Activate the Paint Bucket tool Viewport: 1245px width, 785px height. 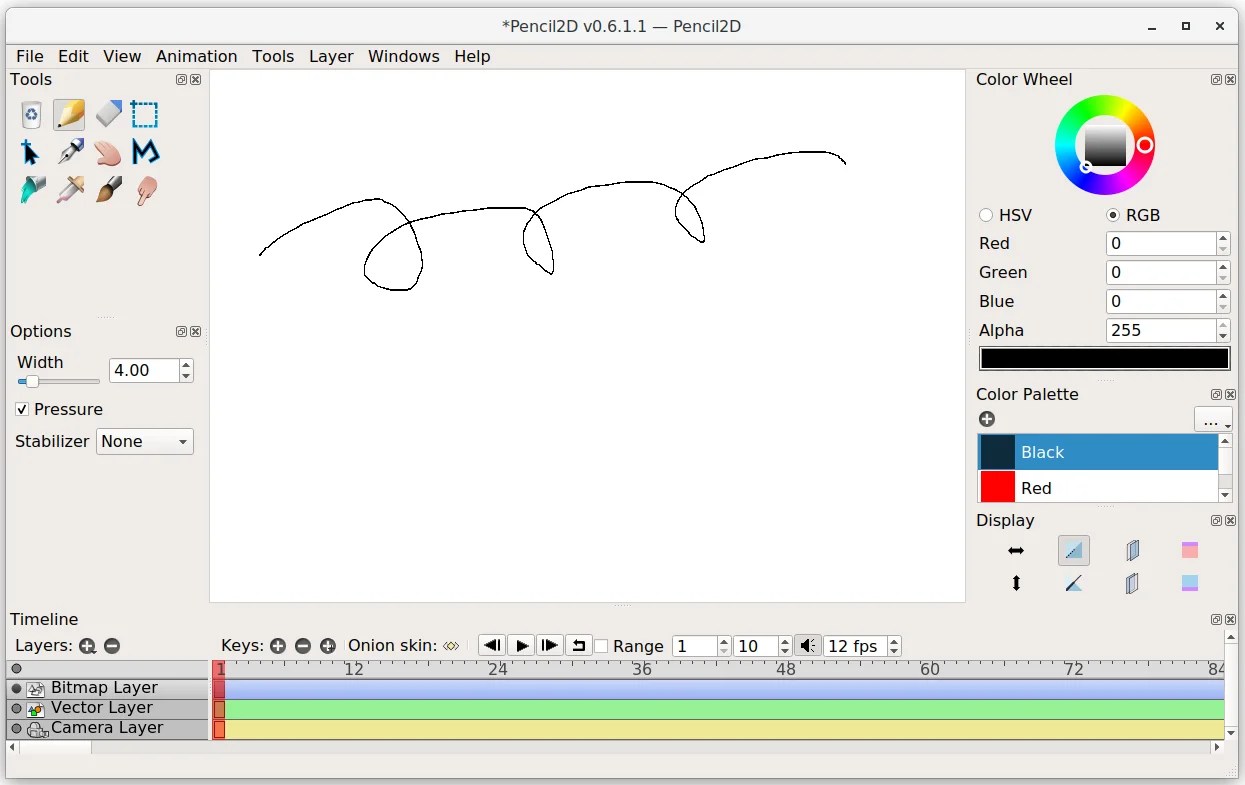[30, 190]
